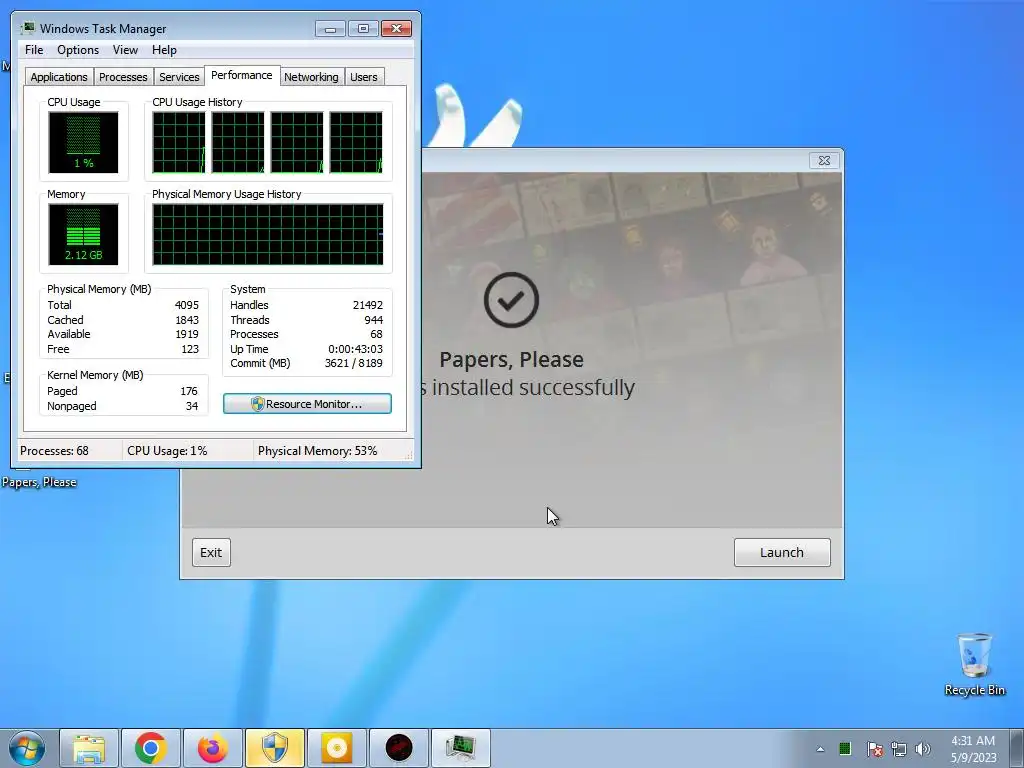Click the Papers, Please heading in installer
The image size is (1024, 768).
[x=511, y=360]
